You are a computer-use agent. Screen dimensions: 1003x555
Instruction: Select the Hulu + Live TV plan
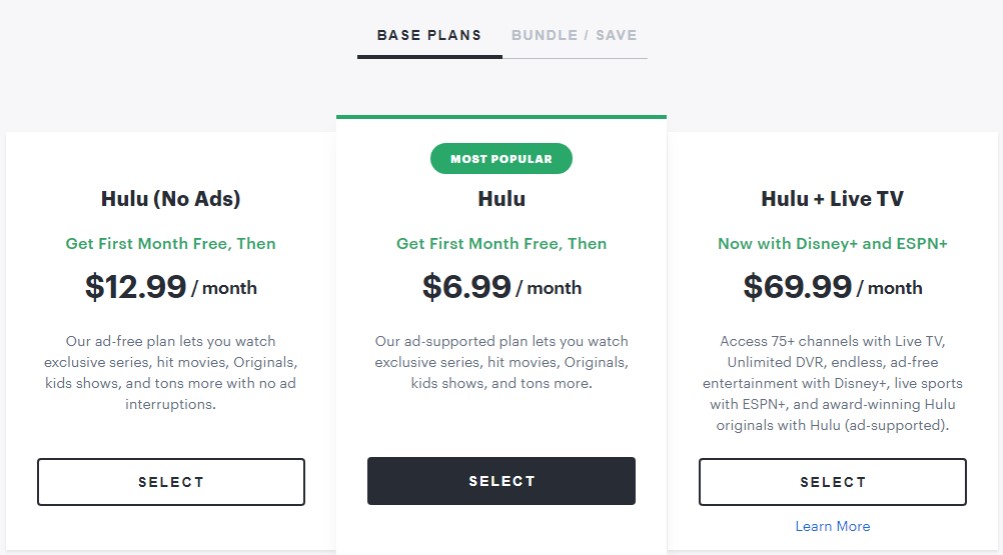pyautogui.click(x=832, y=481)
